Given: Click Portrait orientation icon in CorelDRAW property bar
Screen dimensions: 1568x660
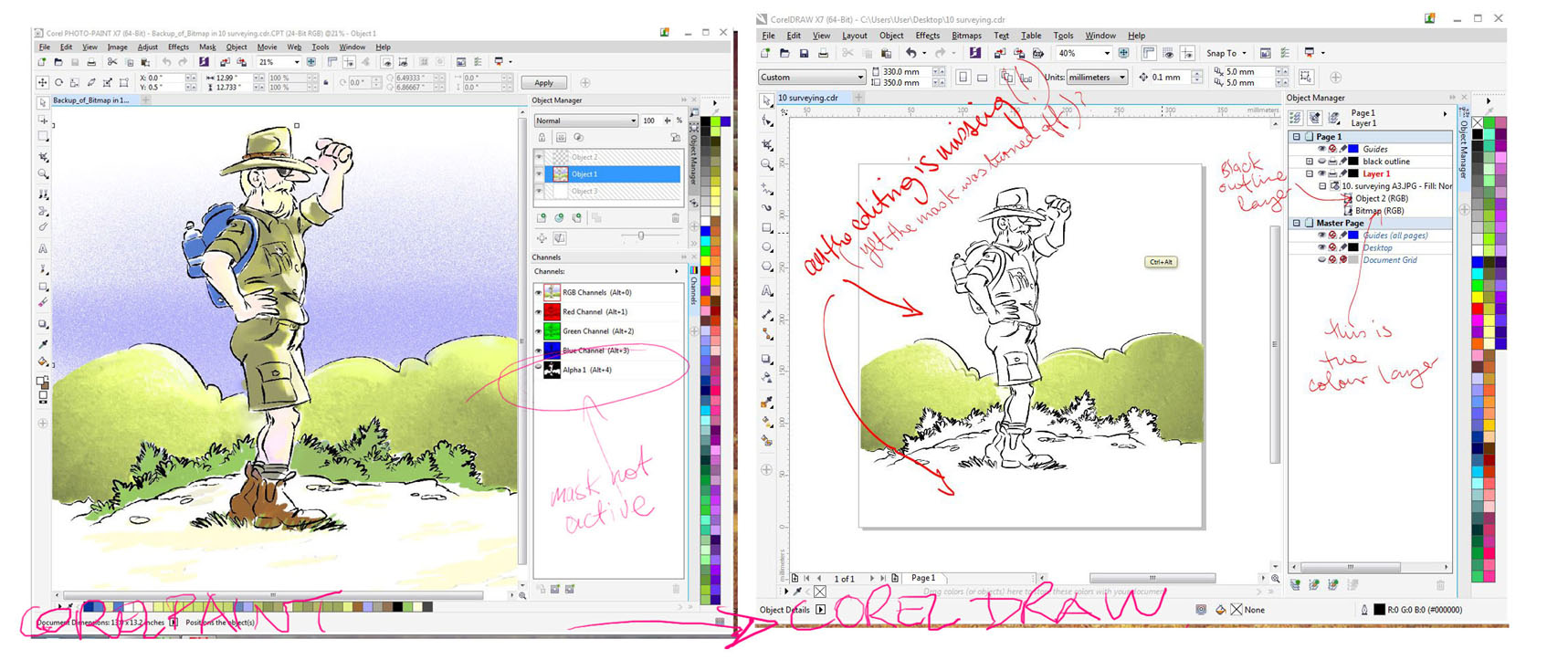Looking at the screenshot, I should coord(963,78).
